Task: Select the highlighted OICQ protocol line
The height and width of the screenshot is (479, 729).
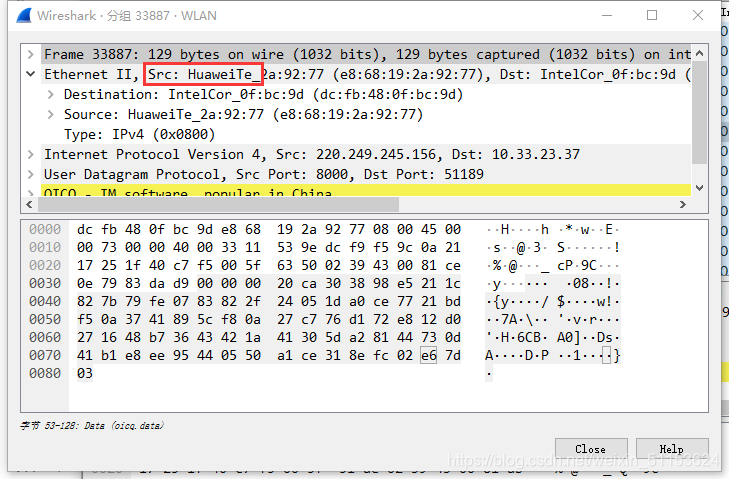Action: click(366, 191)
